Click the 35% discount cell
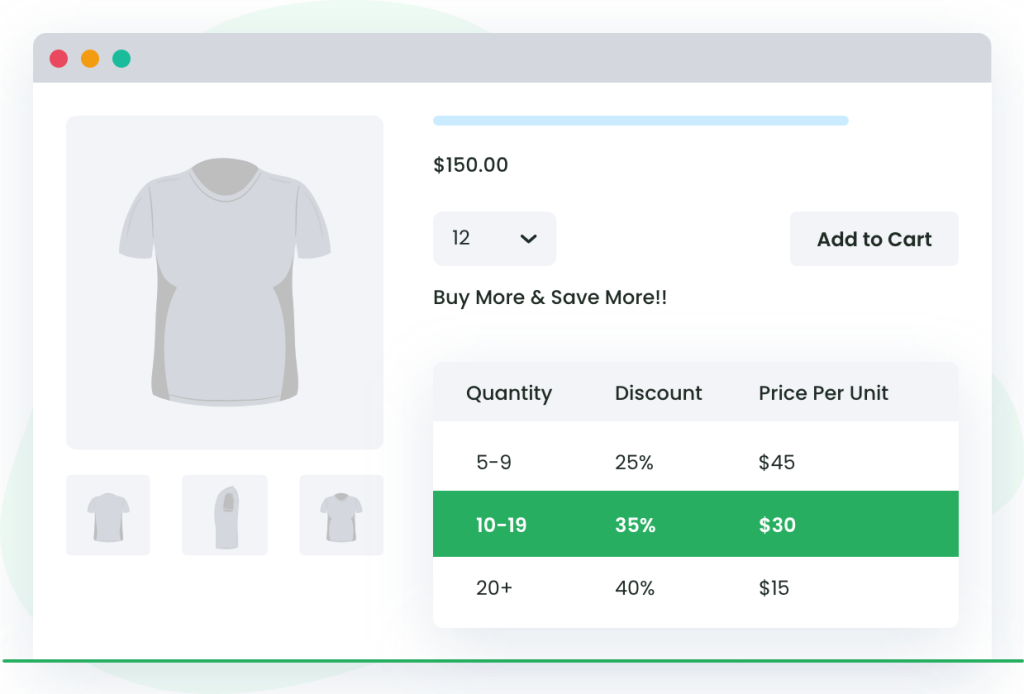Viewport: 1024px width, 694px height. click(635, 525)
